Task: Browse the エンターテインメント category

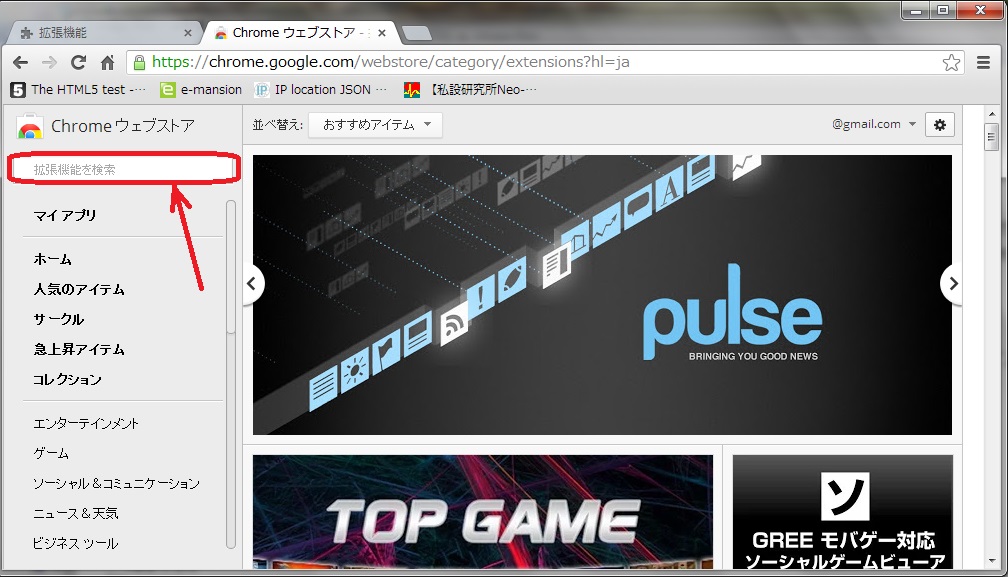Action: point(86,423)
